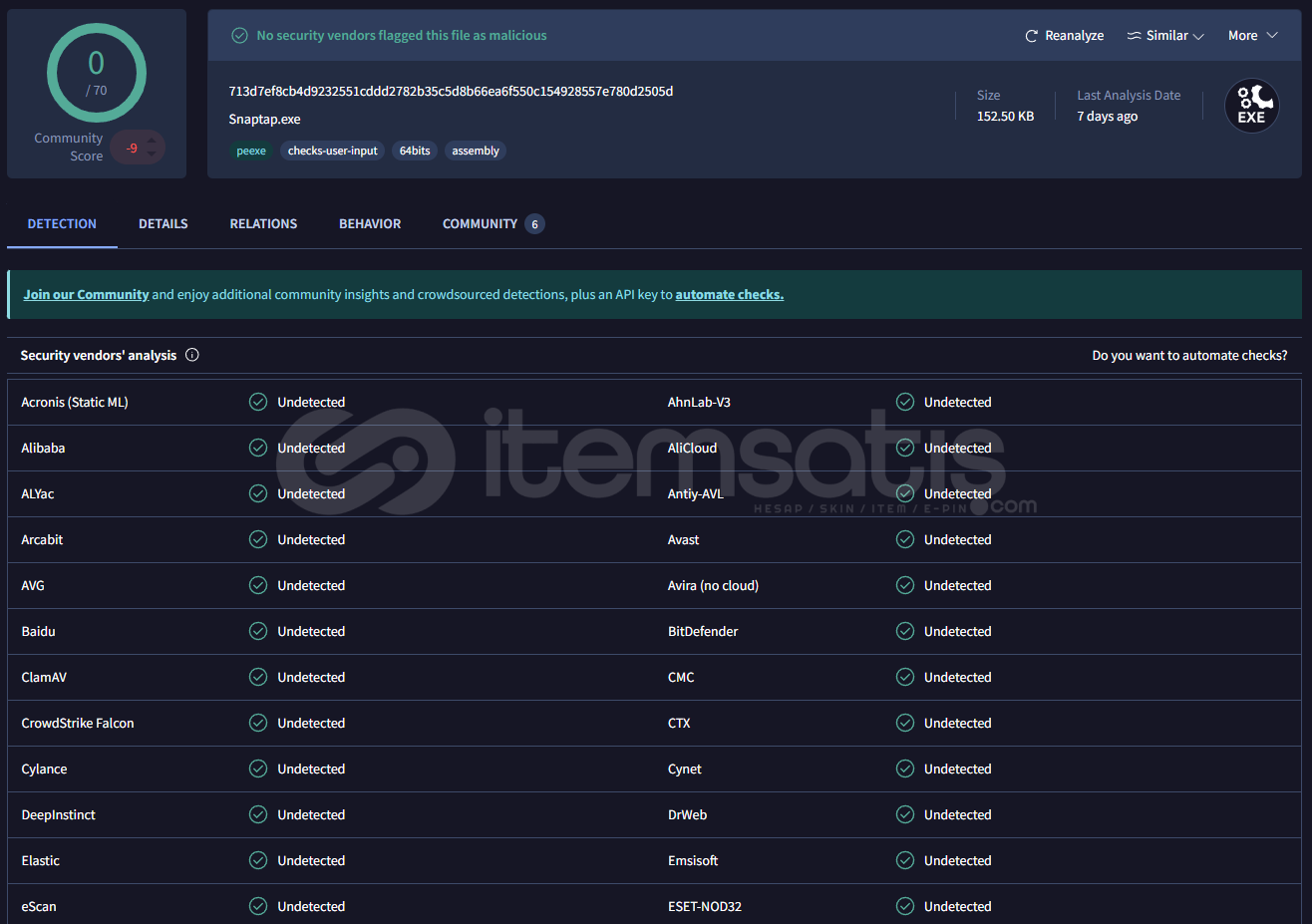Click the 7 days ago analysis date

[x=1107, y=117]
